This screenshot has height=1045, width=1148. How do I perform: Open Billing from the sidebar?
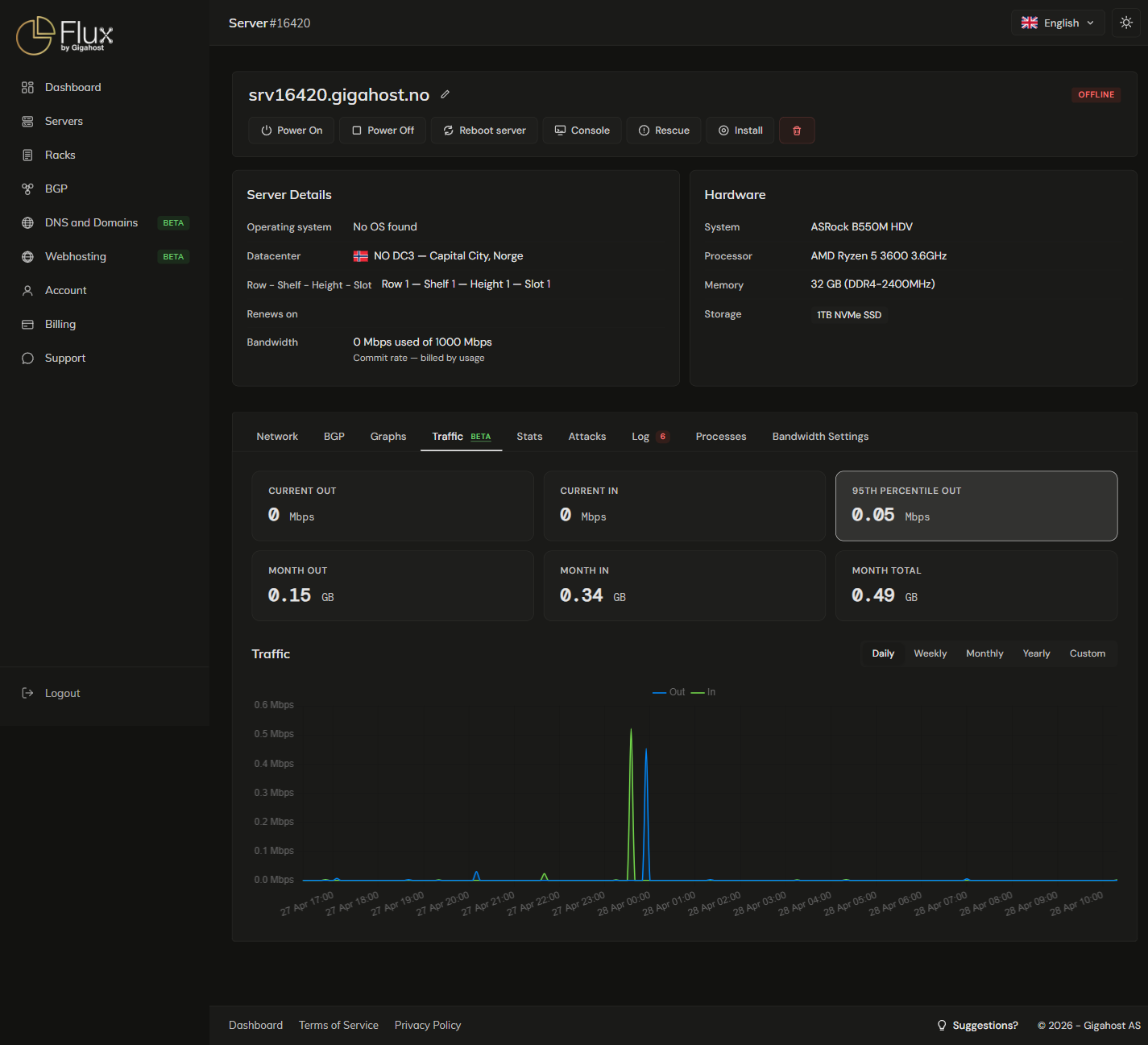(x=60, y=324)
